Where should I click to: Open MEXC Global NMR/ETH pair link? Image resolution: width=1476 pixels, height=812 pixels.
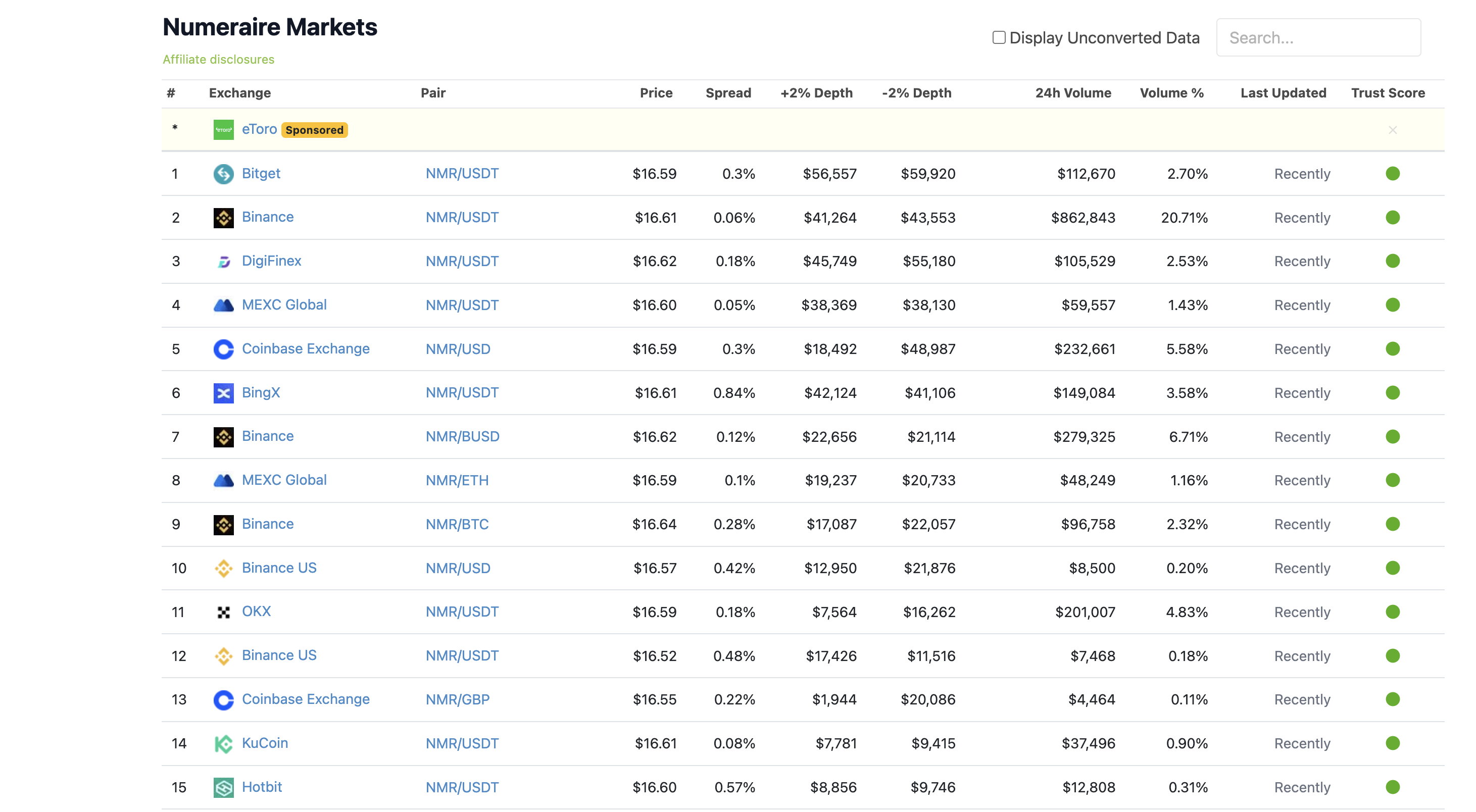coord(457,480)
